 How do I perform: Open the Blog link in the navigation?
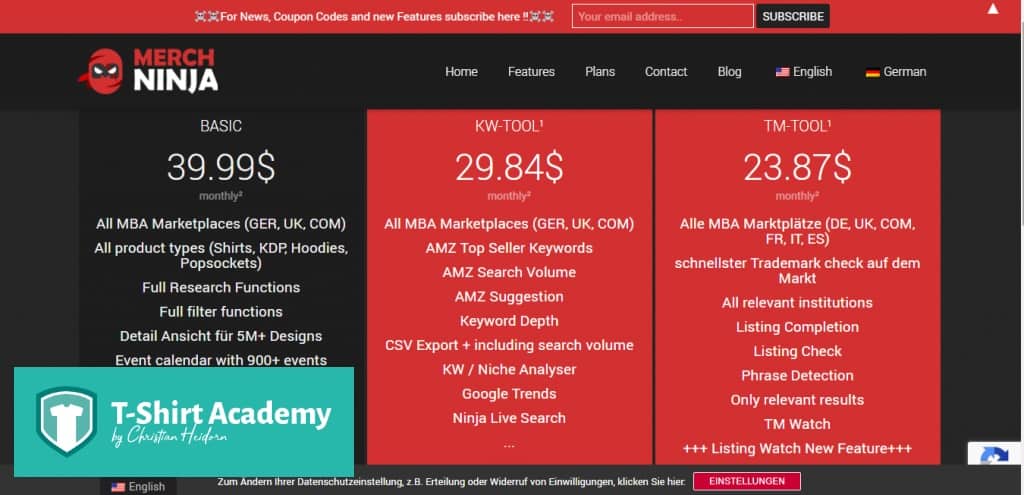pos(729,72)
